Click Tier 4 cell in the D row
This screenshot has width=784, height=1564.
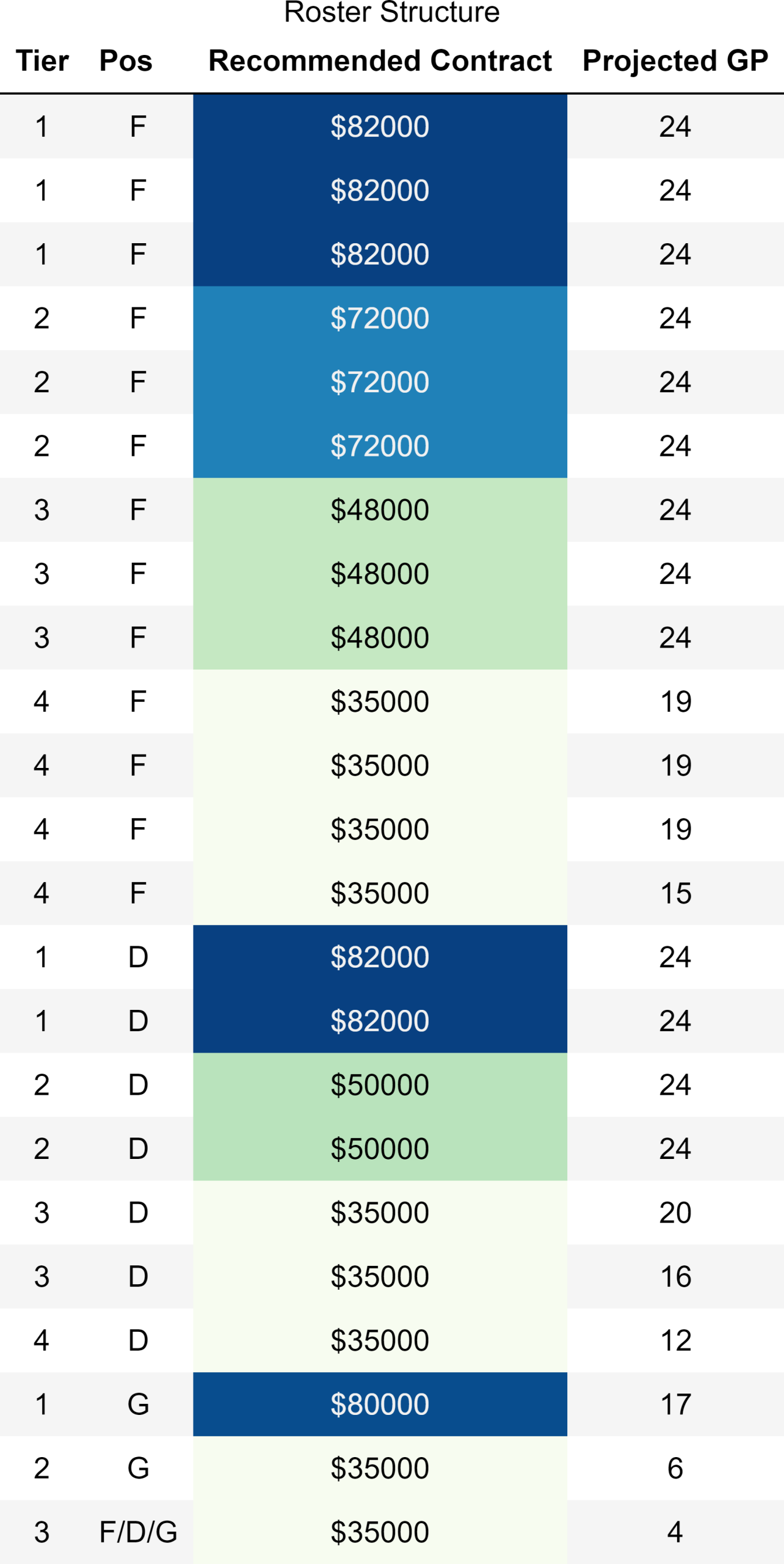coord(42,1340)
